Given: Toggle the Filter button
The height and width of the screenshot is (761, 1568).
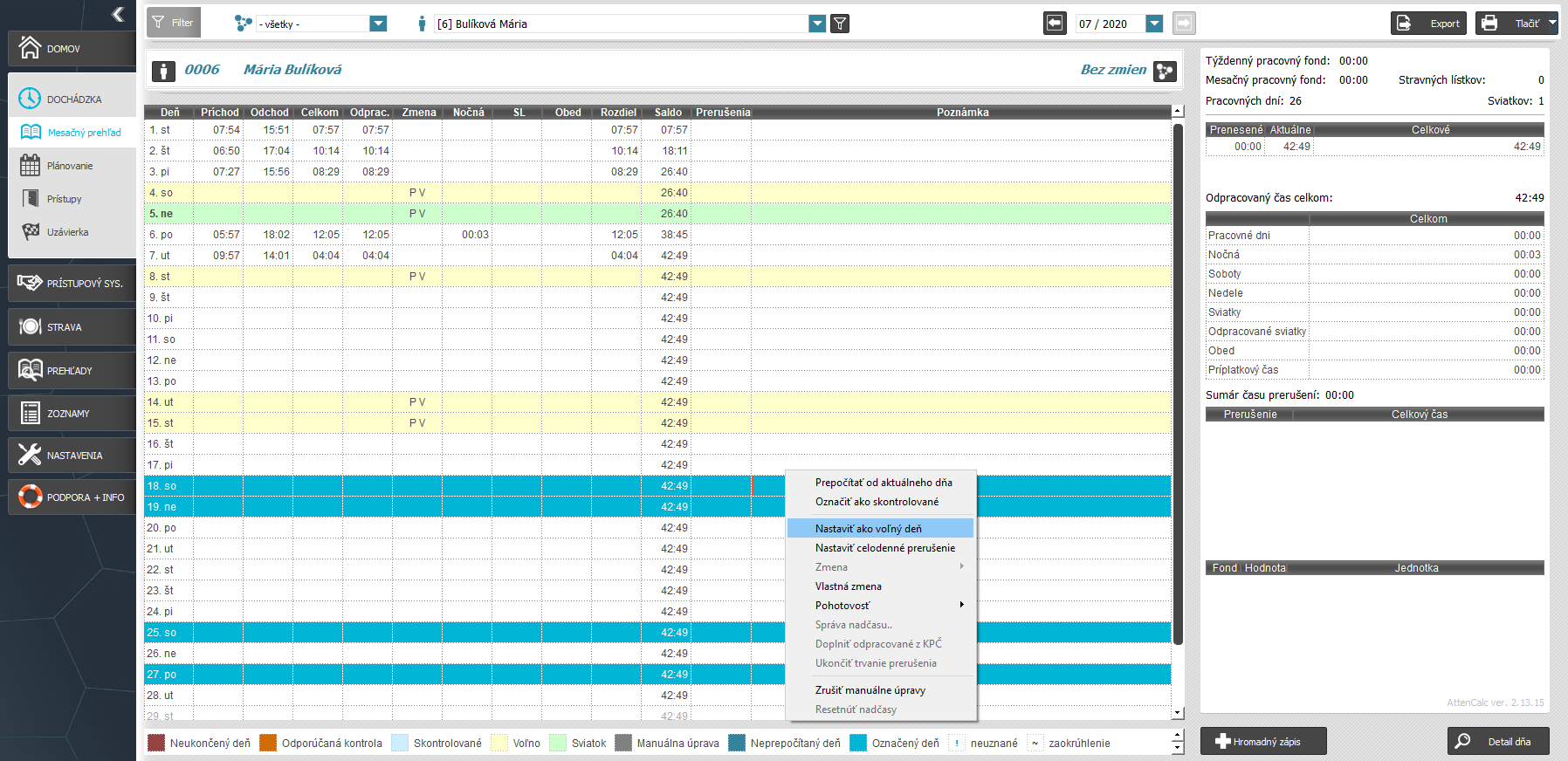Looking at the screenshot, I should pyautogui.click(x=174, y=23).
